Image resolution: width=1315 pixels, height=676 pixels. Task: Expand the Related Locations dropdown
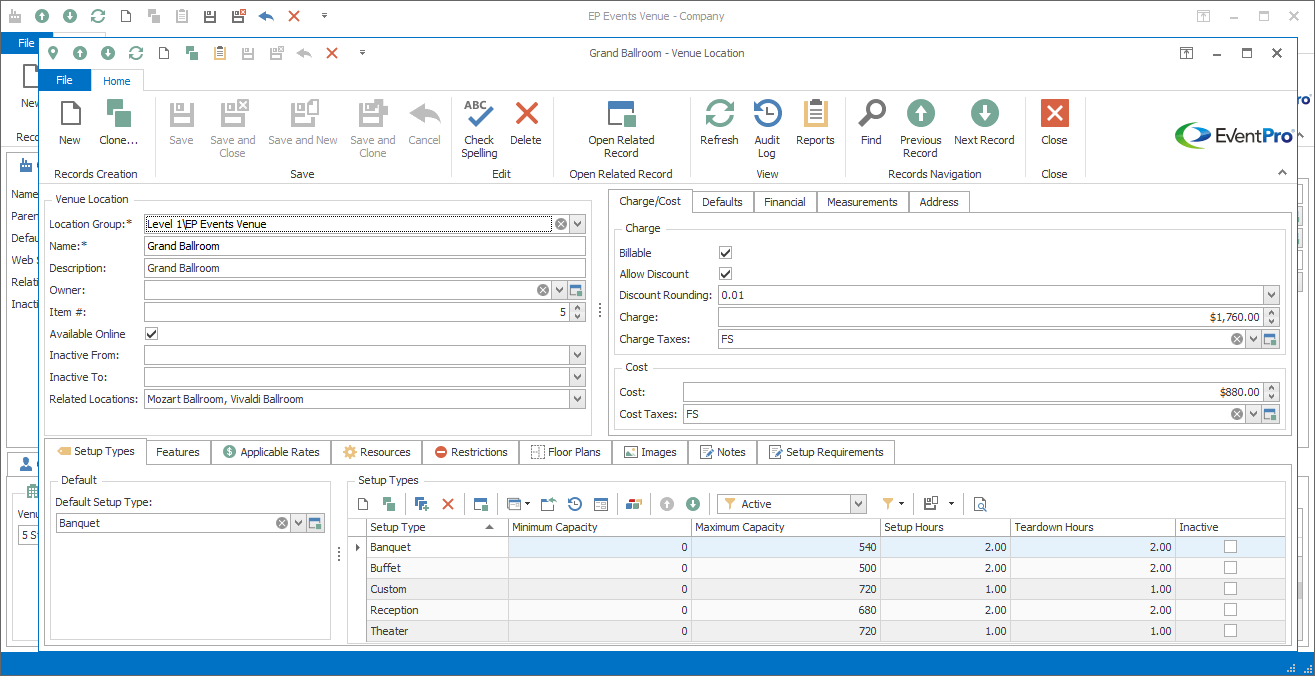(x=577, y=399)
